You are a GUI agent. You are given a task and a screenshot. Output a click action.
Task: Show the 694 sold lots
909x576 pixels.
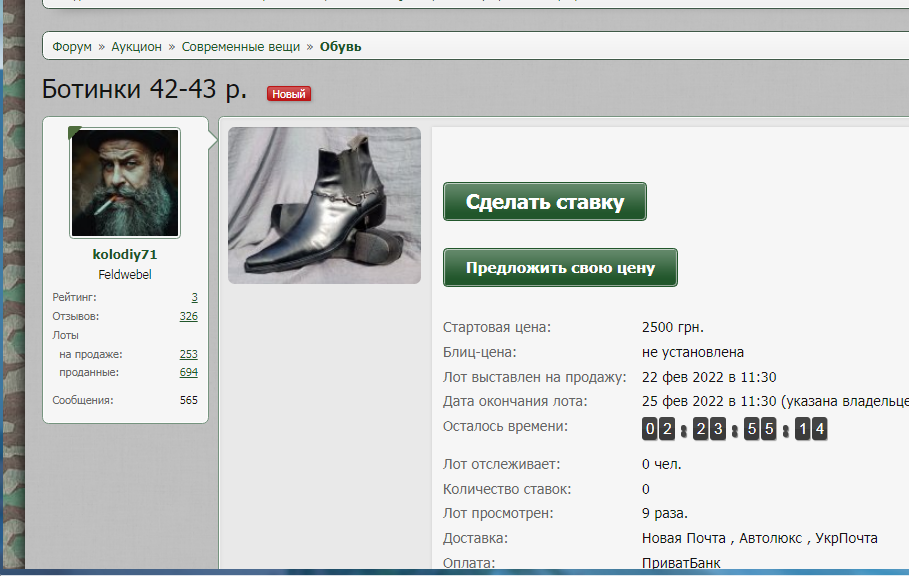click(188, 372)
